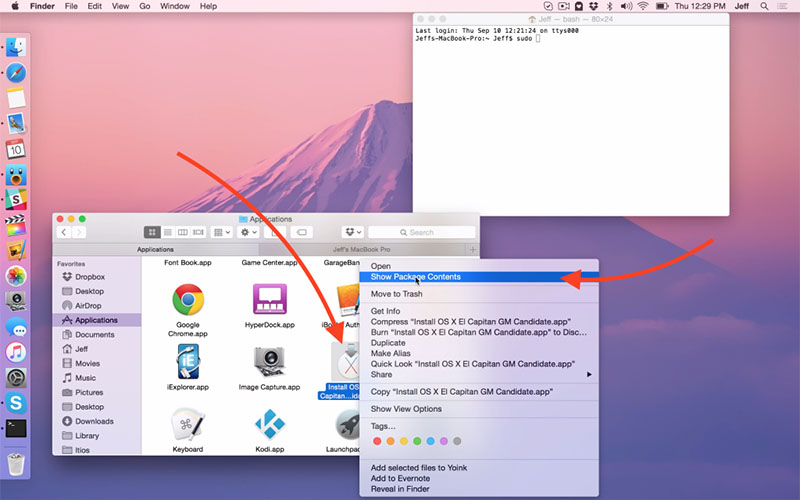This screenshot has width=800, height=500.
Task: Select Font Book.app label
Action: pyautogui.click(x=188, y=263)
